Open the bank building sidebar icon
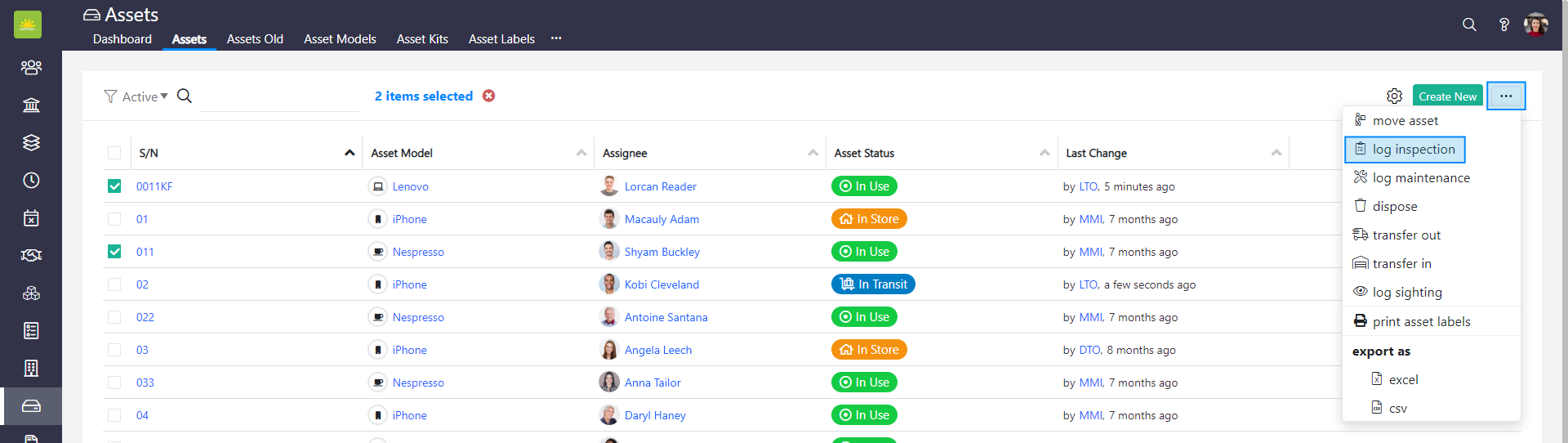 [31, 105]
